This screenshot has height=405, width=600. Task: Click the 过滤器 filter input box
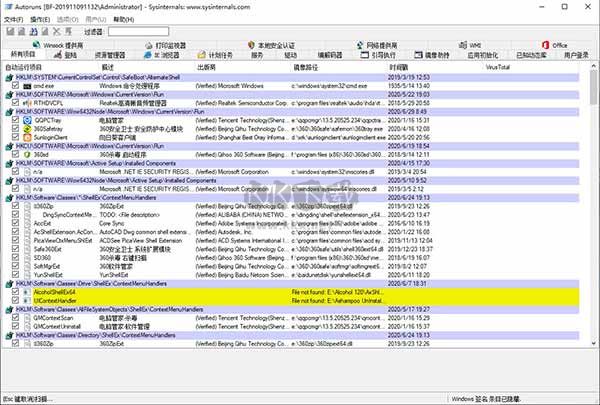coord(151,32)
